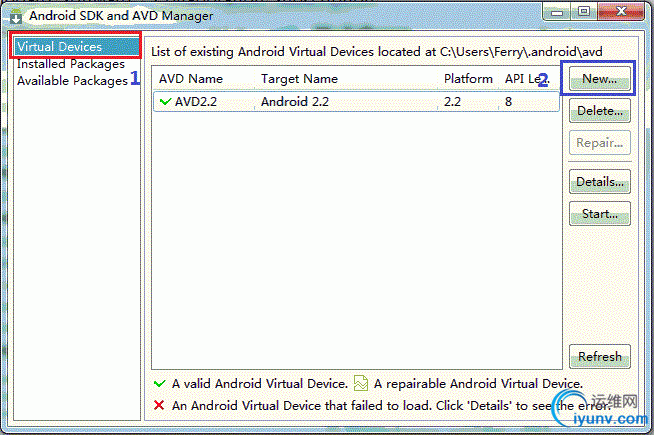Viewport: 654px width, 435px height.
Task: Sort by Target Name column header
Action: click(299, 79)
